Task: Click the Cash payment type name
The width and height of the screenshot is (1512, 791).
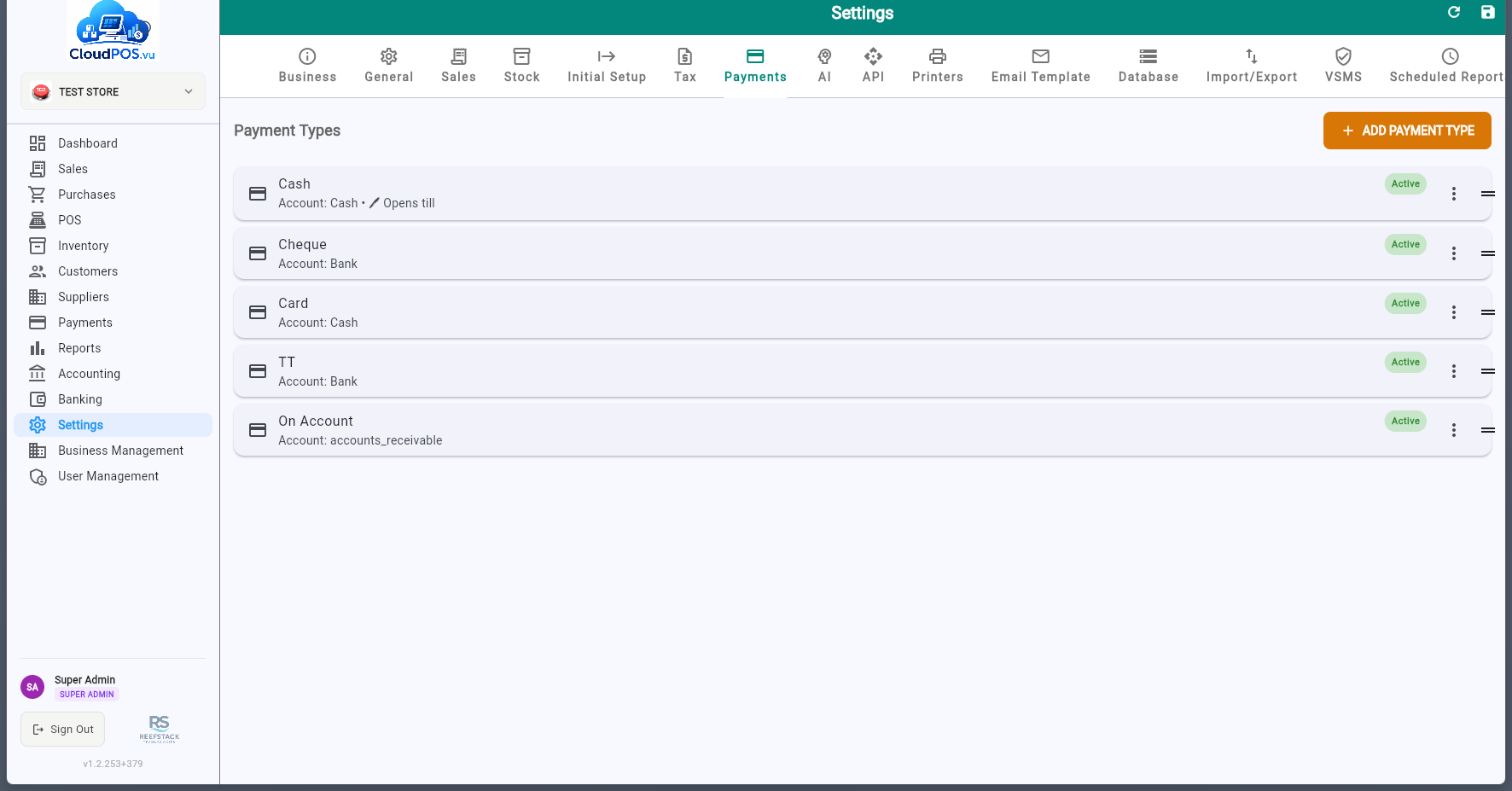Action: (294, 183)
